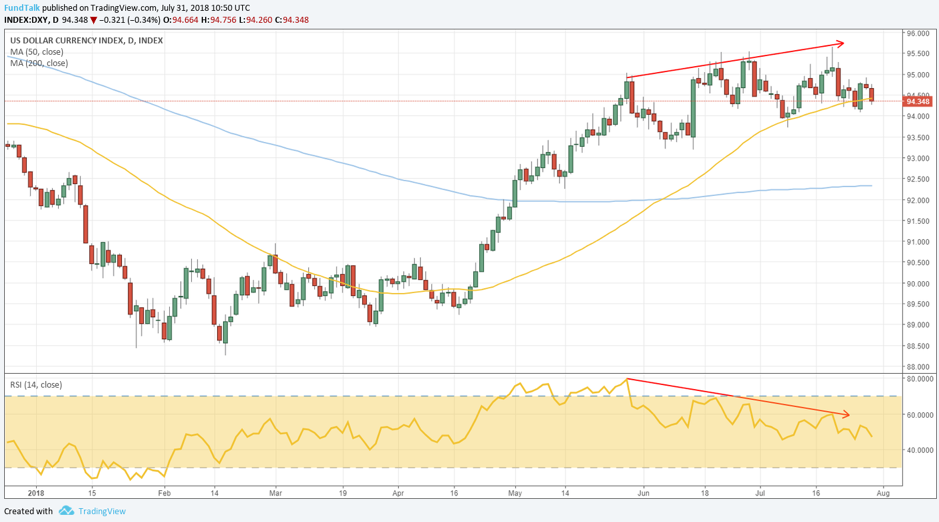Image resolution: width=939 pixels, height=522 pixels.
Task: Select the RSI (14, close) indicator label
Action: [x=35, y=383]
